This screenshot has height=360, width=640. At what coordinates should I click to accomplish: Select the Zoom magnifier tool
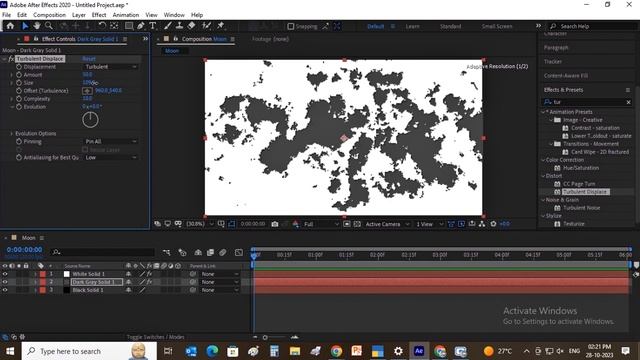pyautogui.click(x=49, y=26)
